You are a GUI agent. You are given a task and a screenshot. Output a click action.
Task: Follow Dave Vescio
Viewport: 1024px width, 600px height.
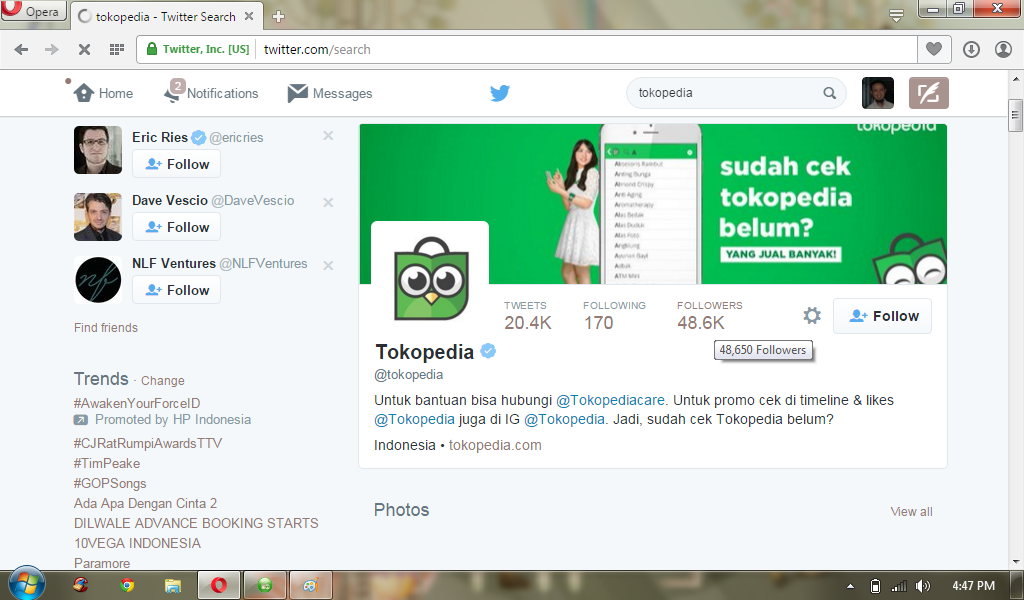click(x=176, y=227)
